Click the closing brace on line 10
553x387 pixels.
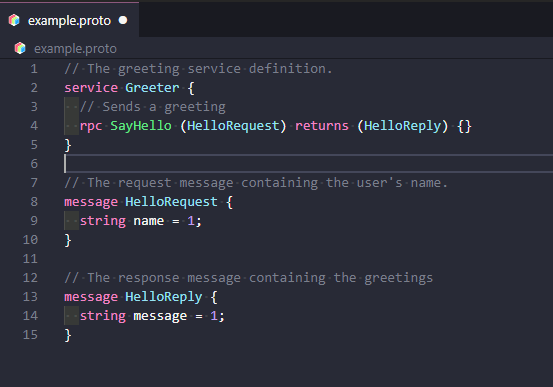(68, 240)
